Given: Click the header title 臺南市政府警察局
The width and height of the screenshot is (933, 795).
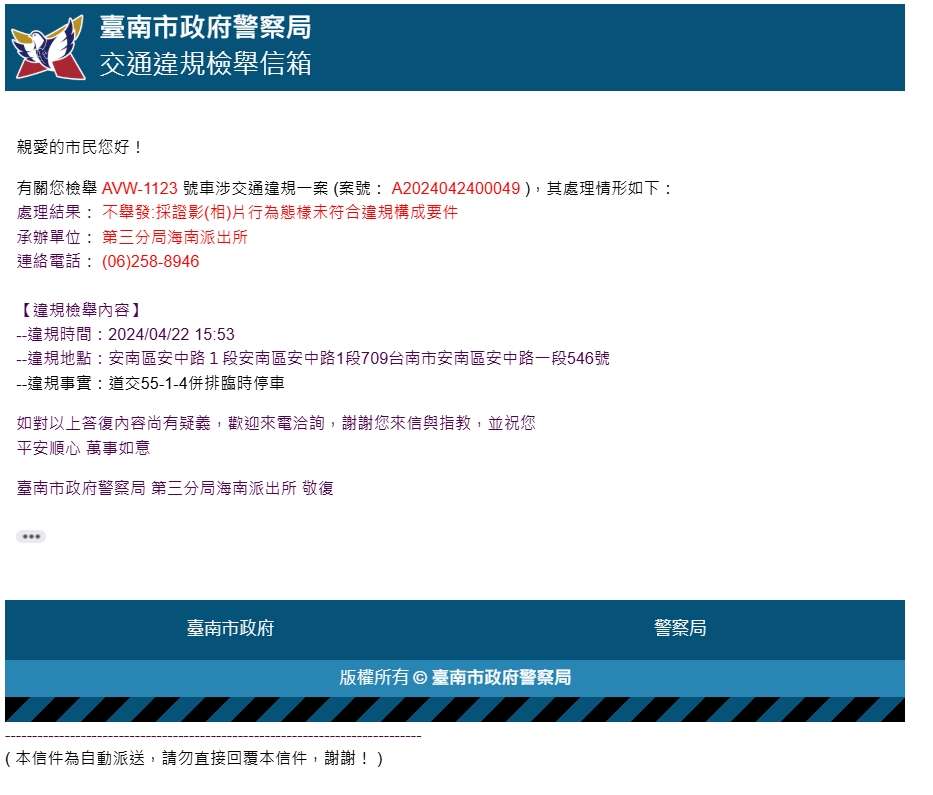Looking at the screenshot, I should click(x=205, y=27).
